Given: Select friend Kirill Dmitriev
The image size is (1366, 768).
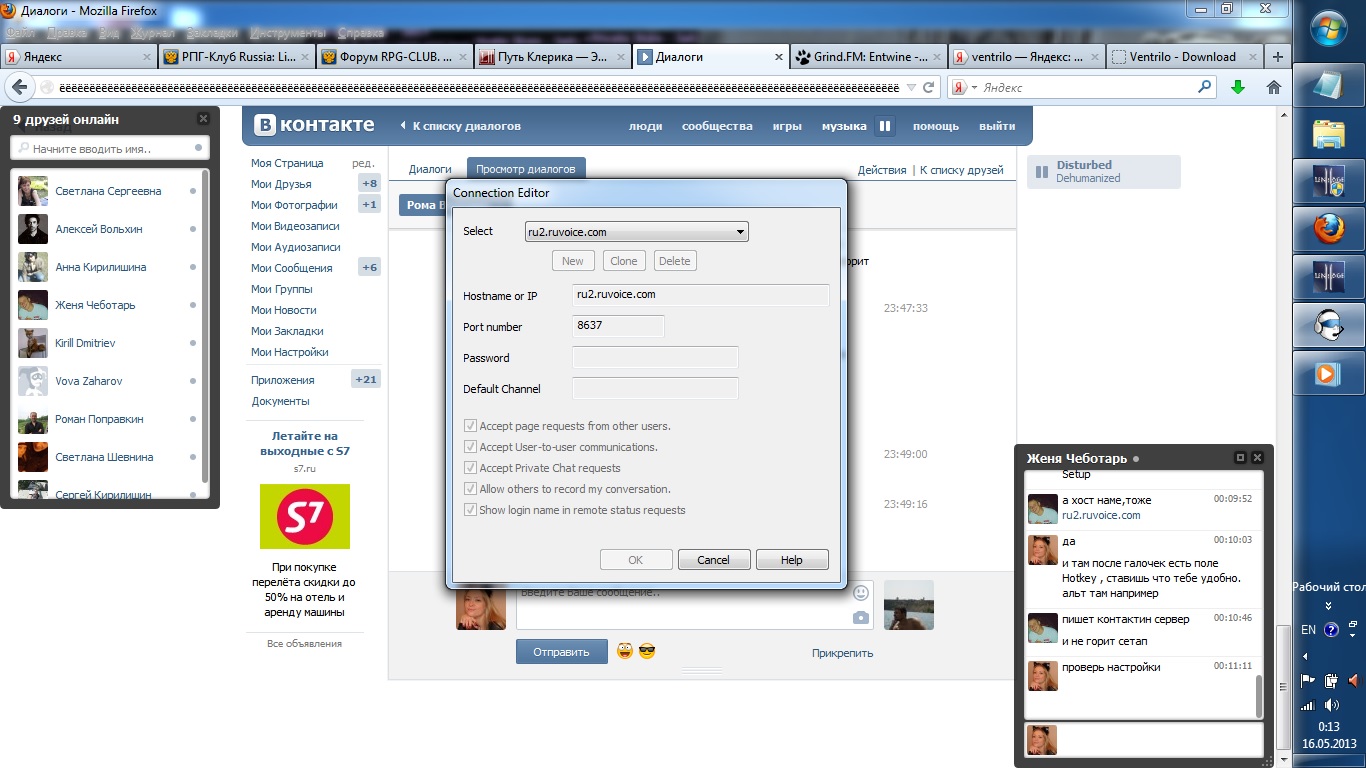Looking at the screenshot, I should coord(85,343).
